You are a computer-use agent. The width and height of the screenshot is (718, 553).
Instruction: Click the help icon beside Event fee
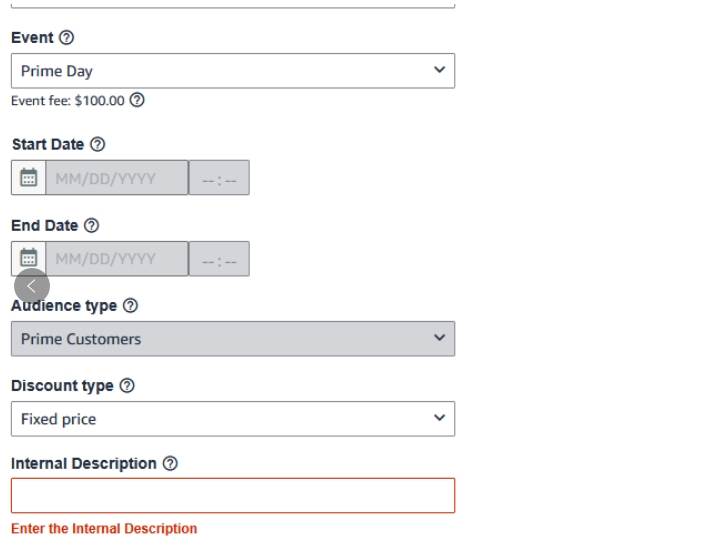tap(138, 101)
